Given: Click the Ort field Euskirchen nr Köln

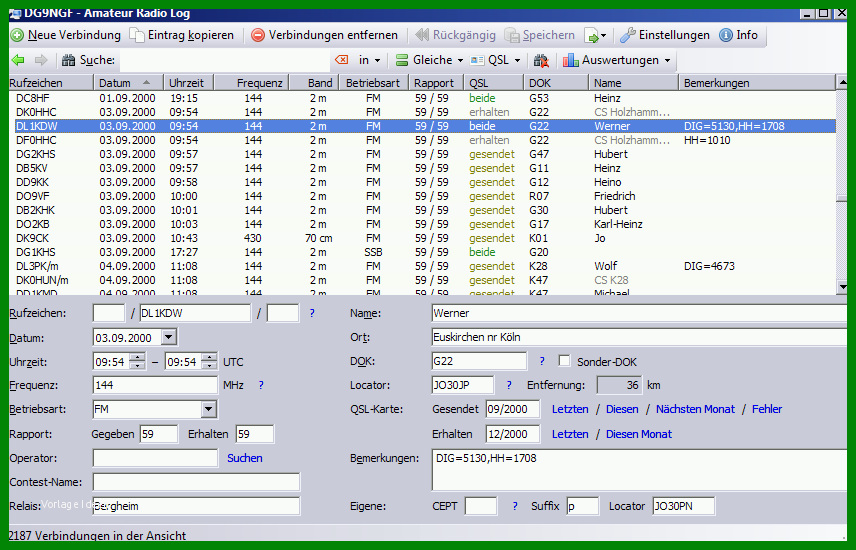Looking at the screenshot, I should pyautogui.click(x=639, y=338).
